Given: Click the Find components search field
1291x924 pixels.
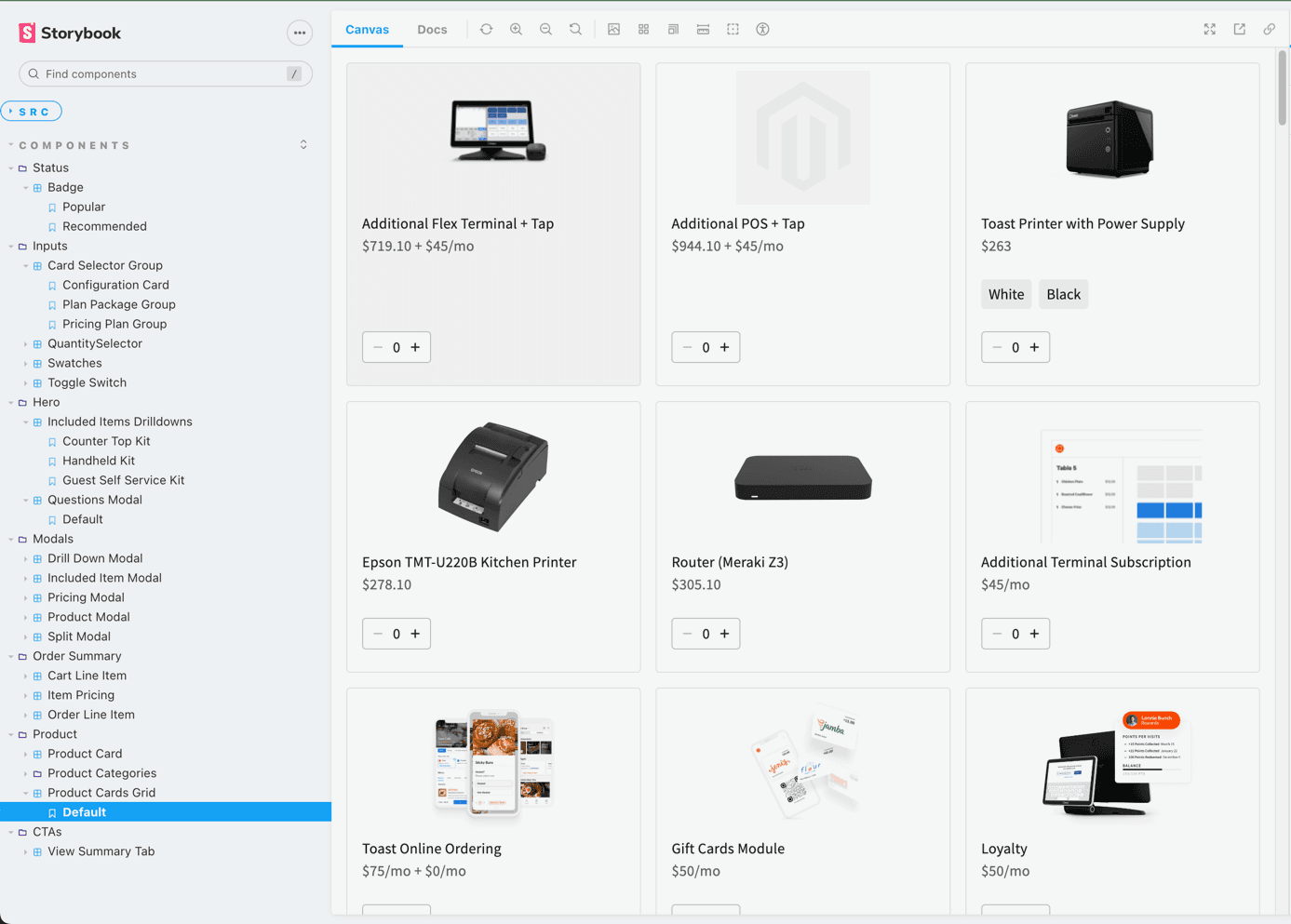Looking at the screenshot, I should (x=165, y=74).
